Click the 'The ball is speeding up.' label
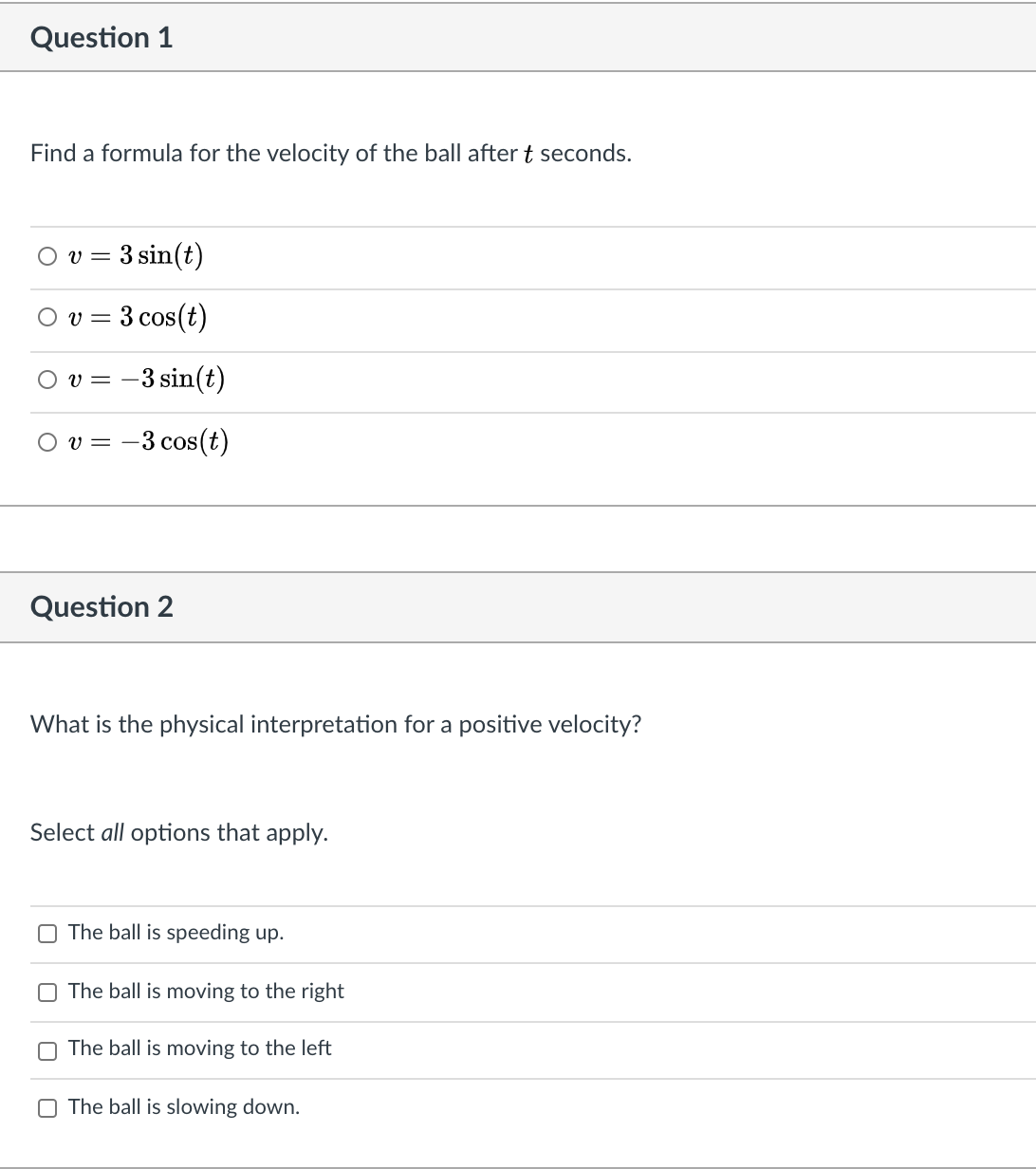1036x1169 pixels. coord(176,933)
